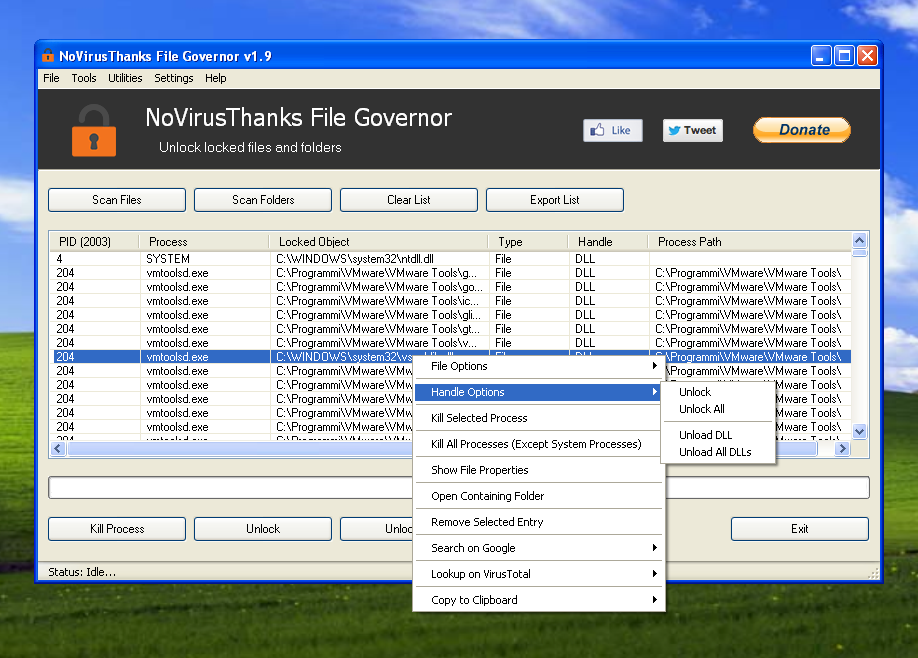Viewport: 918px width, 658px height.
Task: Open the Tools menu
Action: (x=84, y=78)
